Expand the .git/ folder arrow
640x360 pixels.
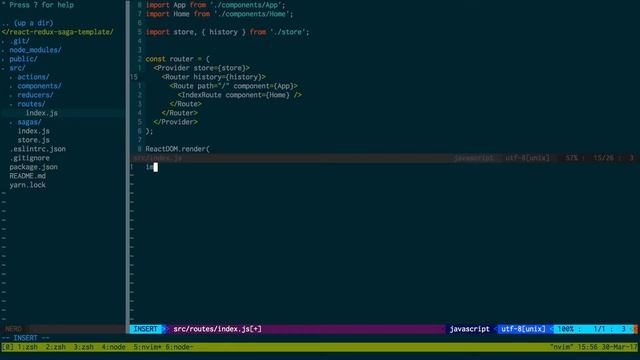tap(3, 41)
